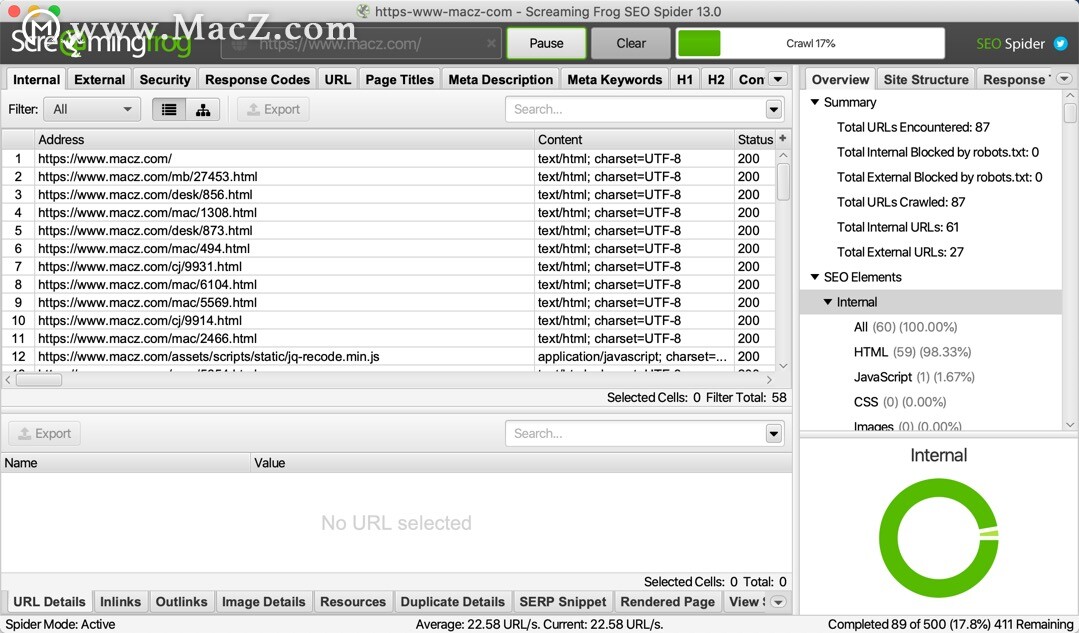Select row https://www.macz.com/desk/856.html
Image resolution: width=1079 pixels, height=633 pixels.
point(388,194)
